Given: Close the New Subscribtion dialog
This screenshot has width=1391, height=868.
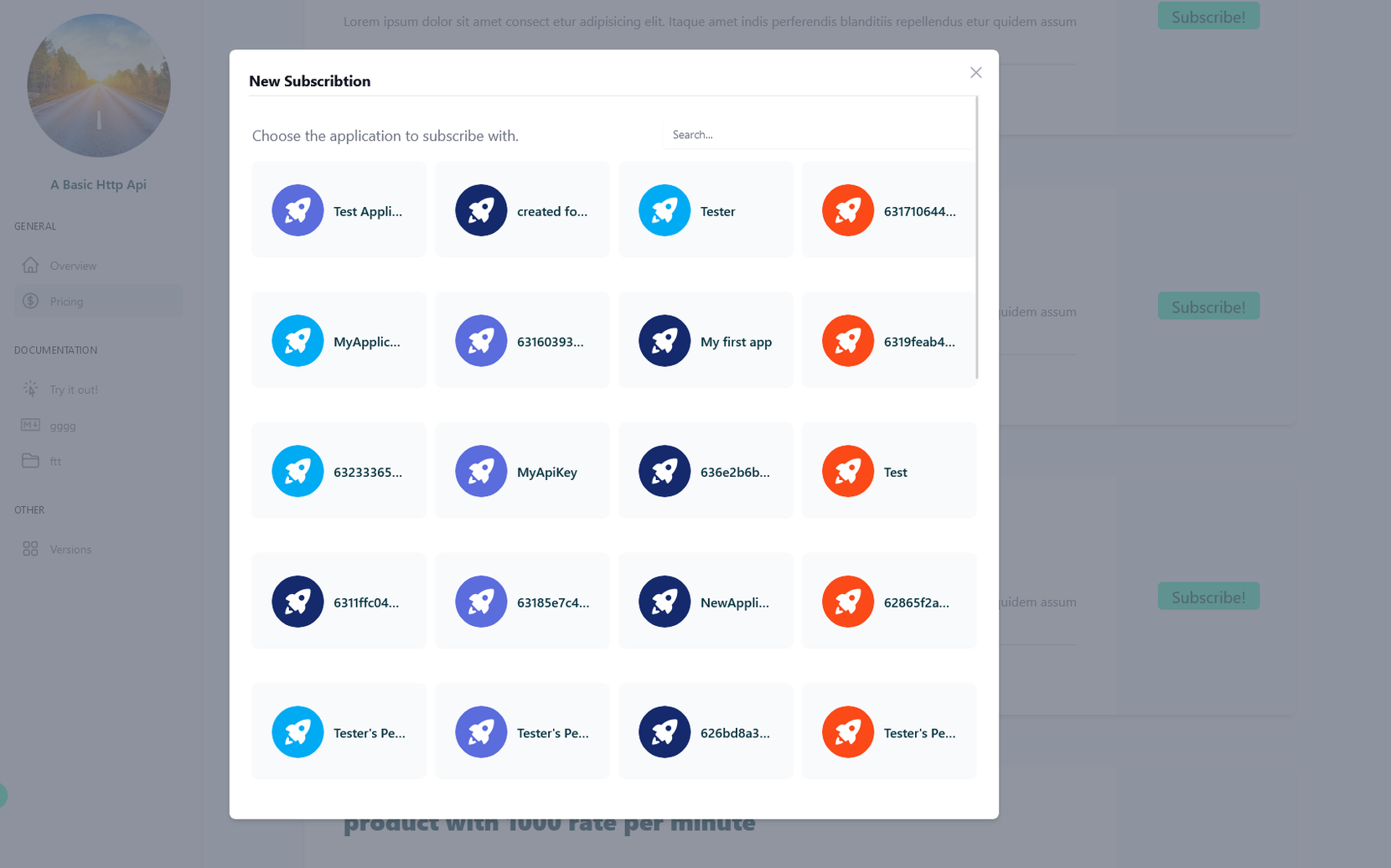Looking at the screenshot, I should coord(975,73).
